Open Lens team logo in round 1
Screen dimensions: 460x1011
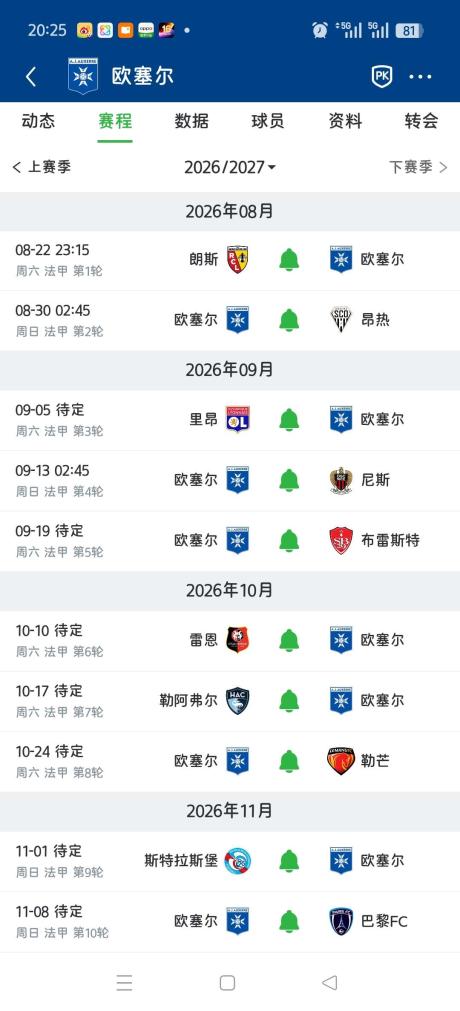coord(238,259)
